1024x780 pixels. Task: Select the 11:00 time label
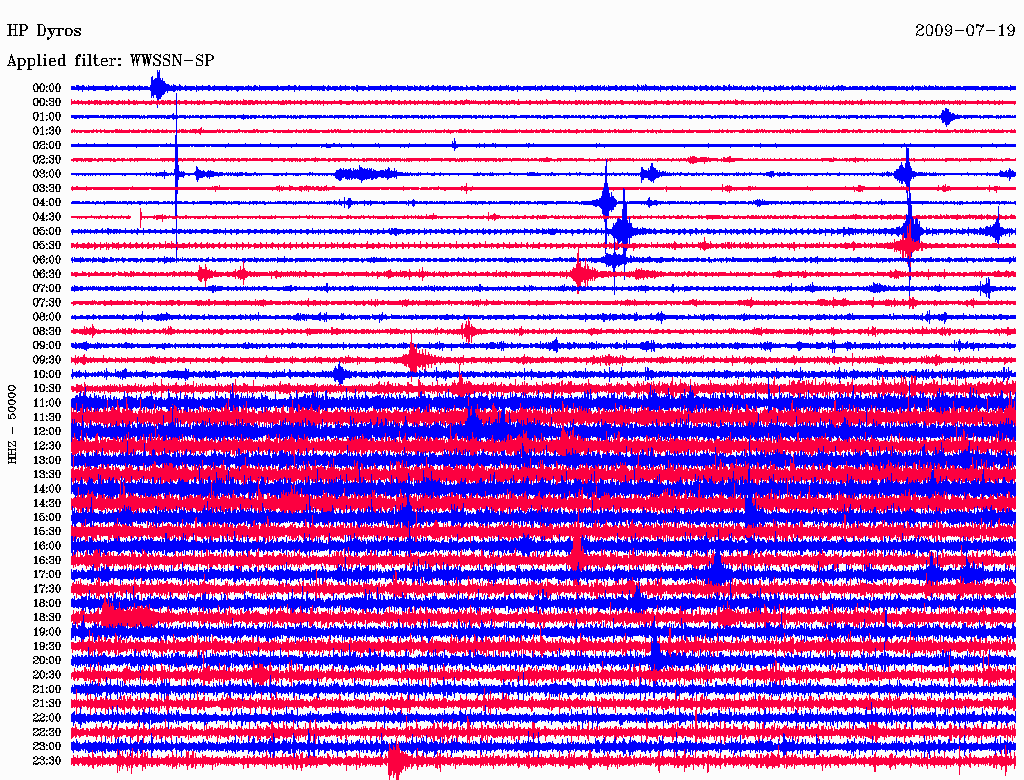[x=46, y=402]
